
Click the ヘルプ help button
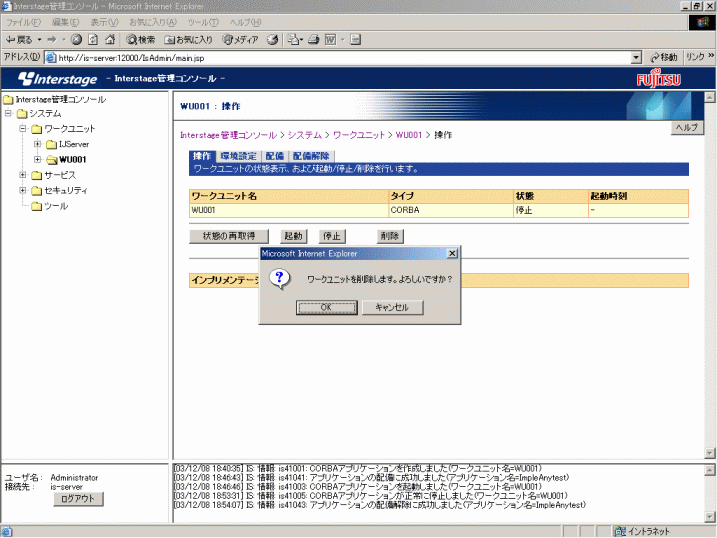(687, 128)
